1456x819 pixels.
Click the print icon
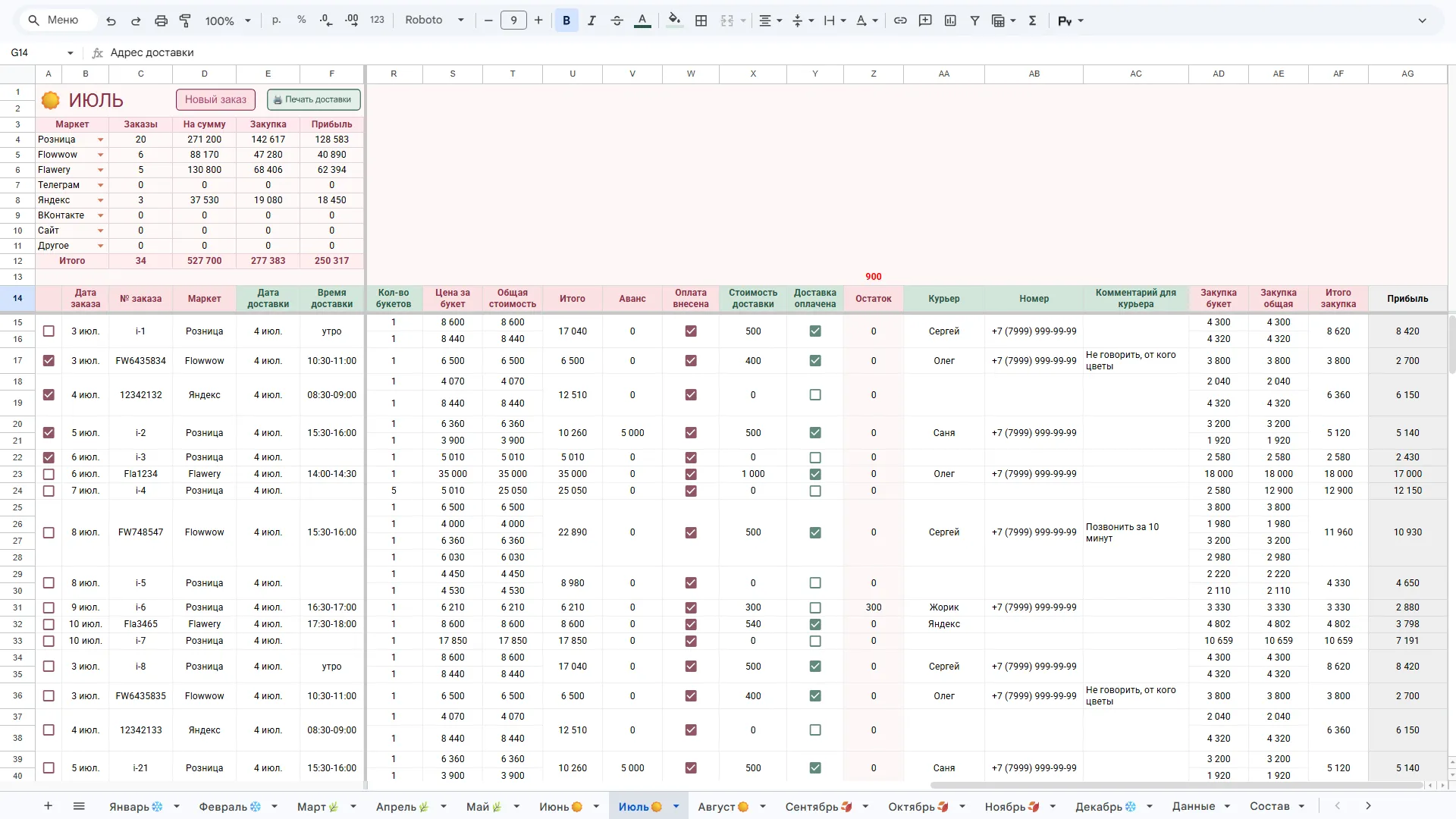click(x=161, y=20)
